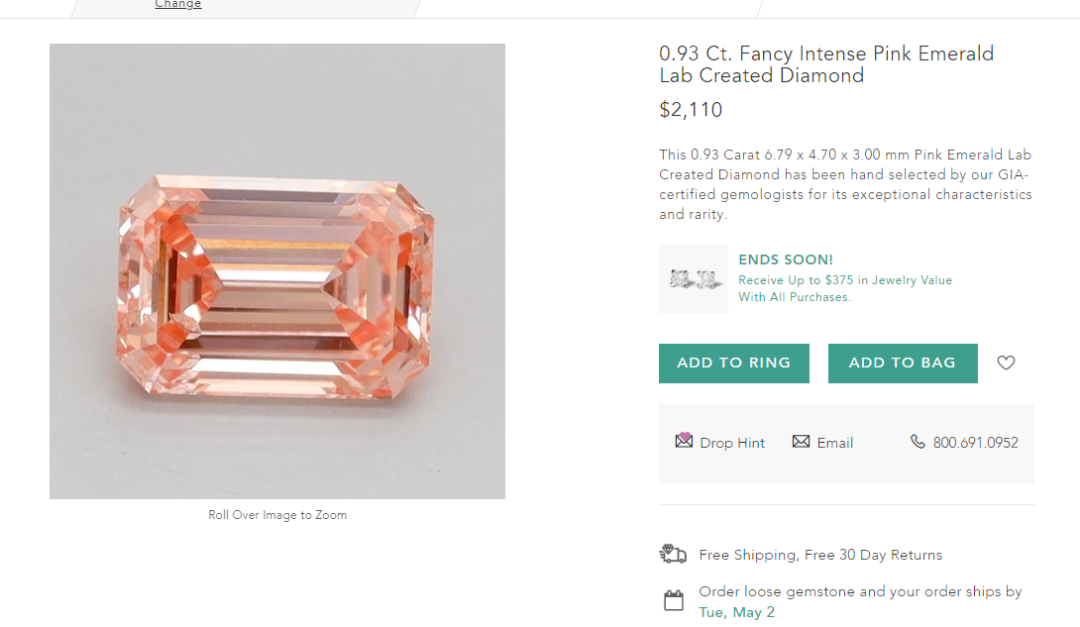1080x627 pixels.
Task: Click the Fancy Intense Pink Emerald title
Action: [x=826, y=64]
